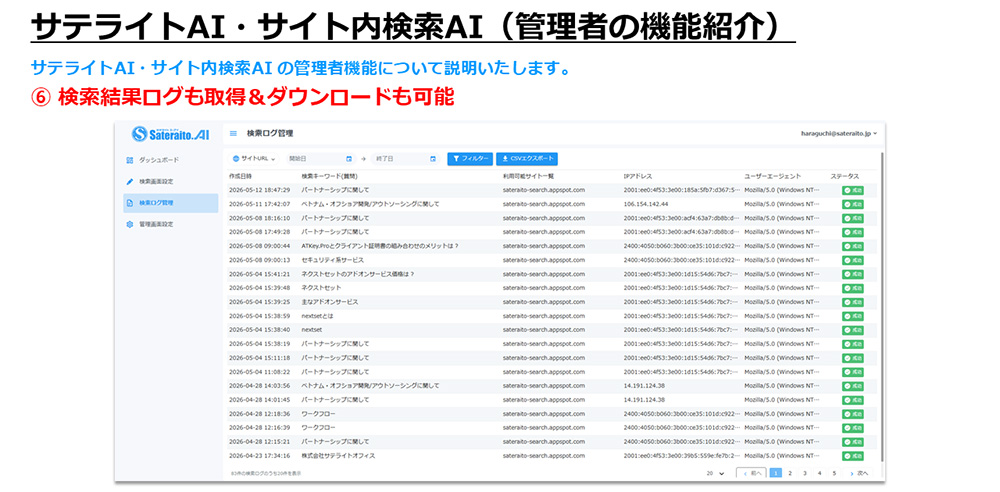Open 管理画面設定 in the sidebar

(170, 224)
